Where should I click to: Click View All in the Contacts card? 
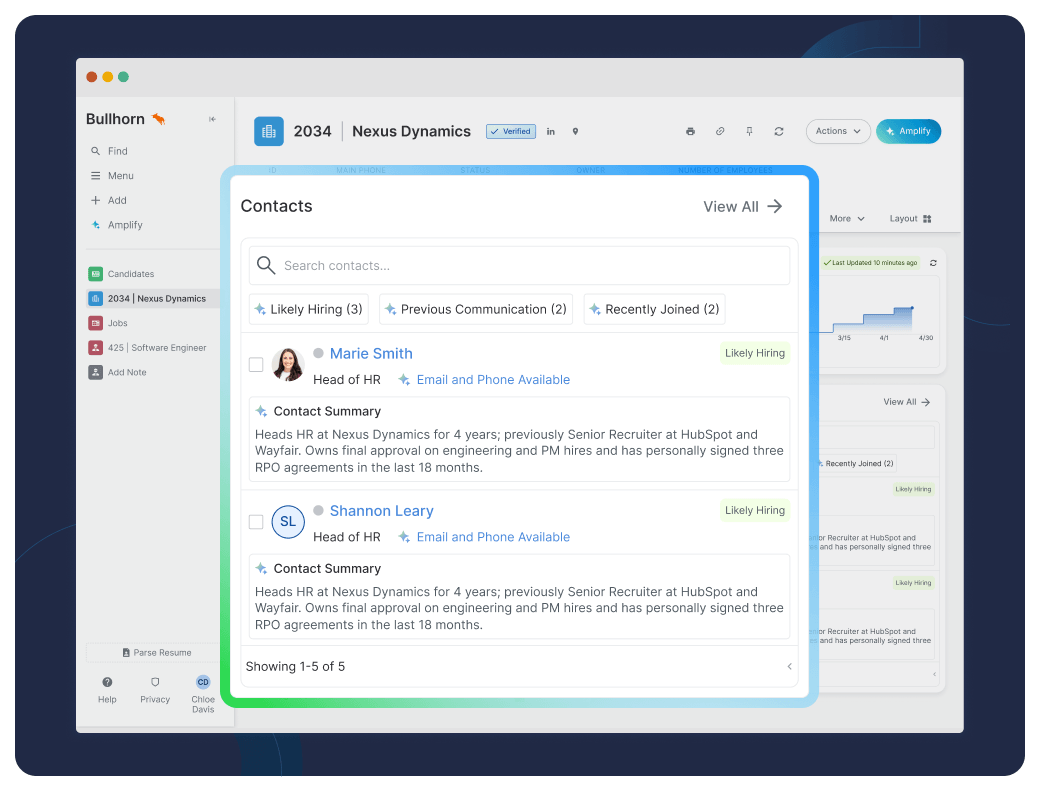[743, 206]
